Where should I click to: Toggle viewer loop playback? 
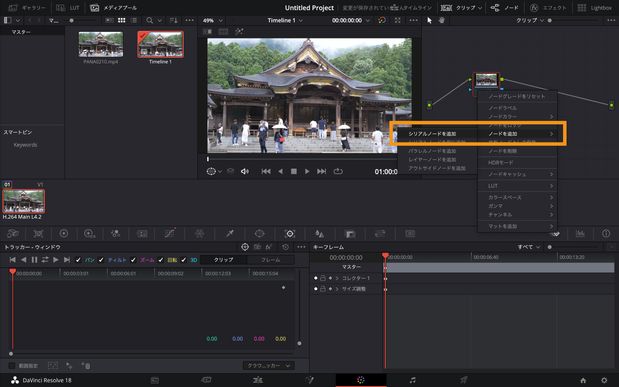tap(338, 171)
